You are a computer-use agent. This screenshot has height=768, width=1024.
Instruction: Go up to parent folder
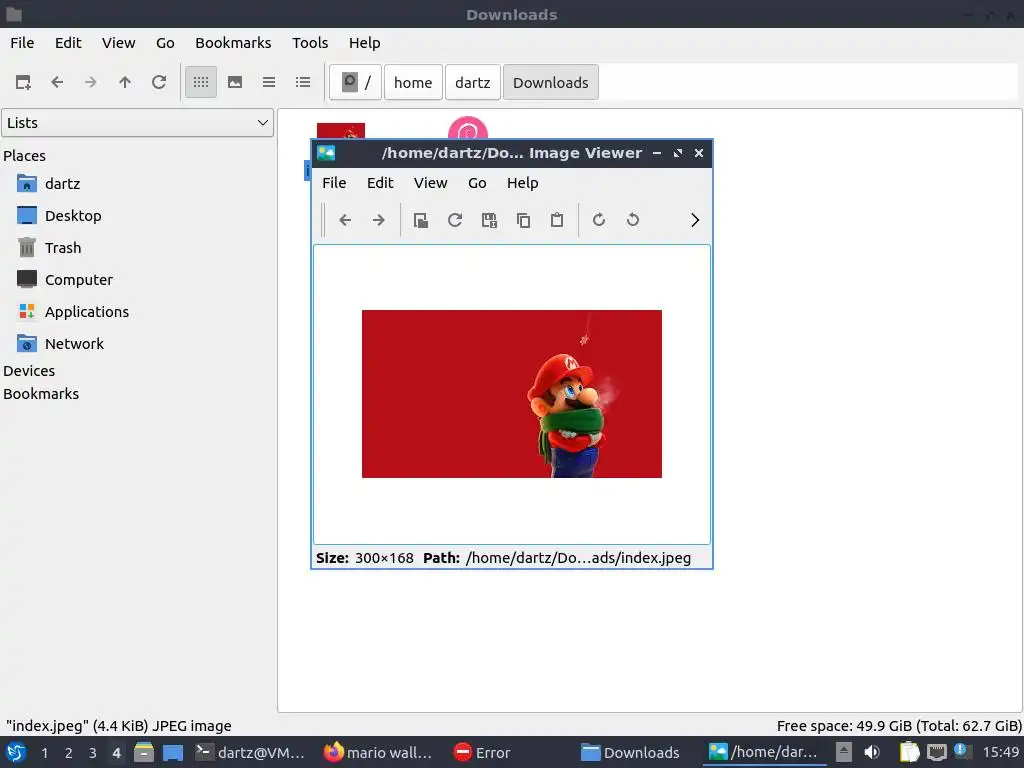(x=125, y=82)
